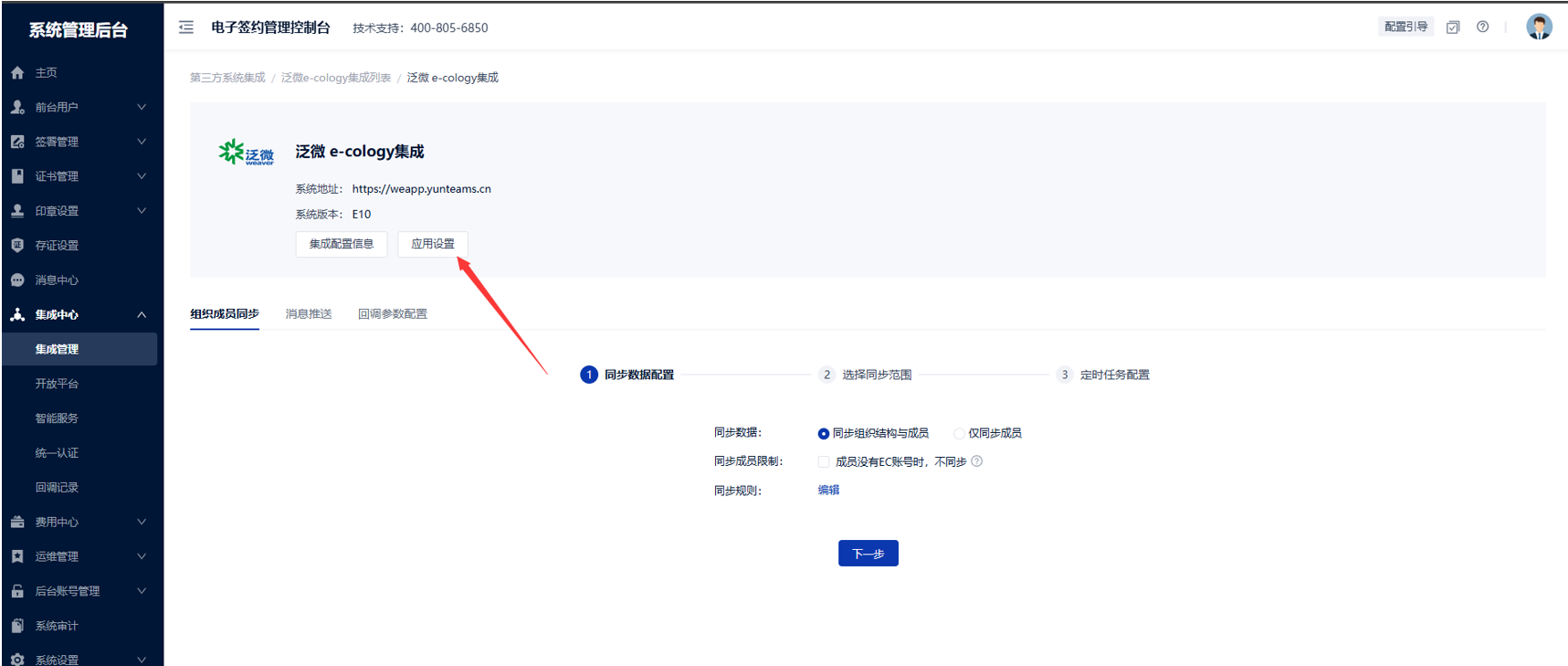Image resolution: width=1568 pixels, height=666 pixels.
Task: Click the 印章设置 stamp icon
Action: (17, 211)
